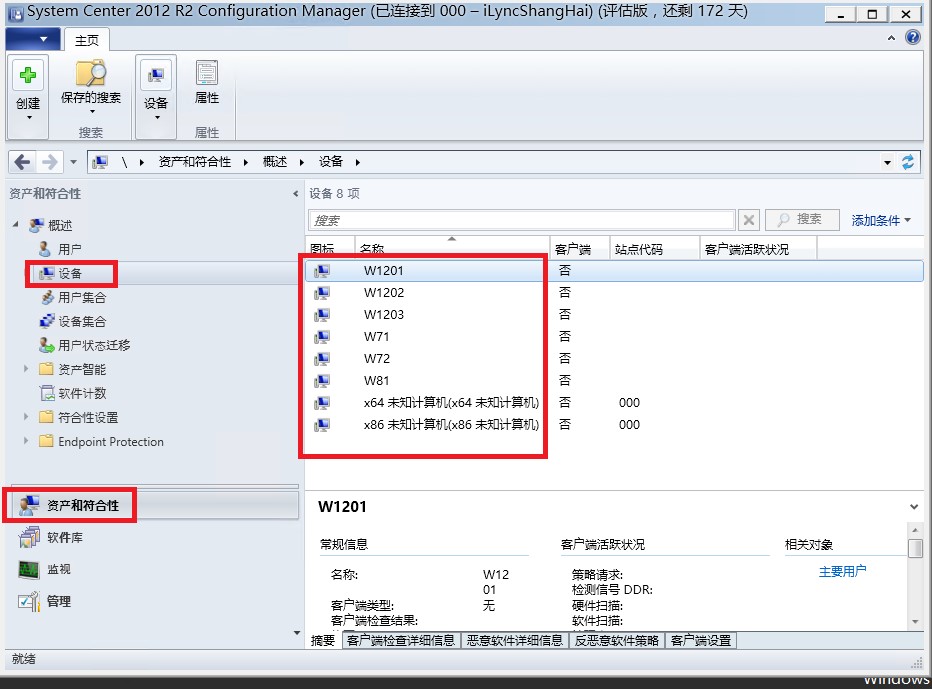The image size is (932, 689).
Task: Go forward with the right arrow
Action: point(50,162)
